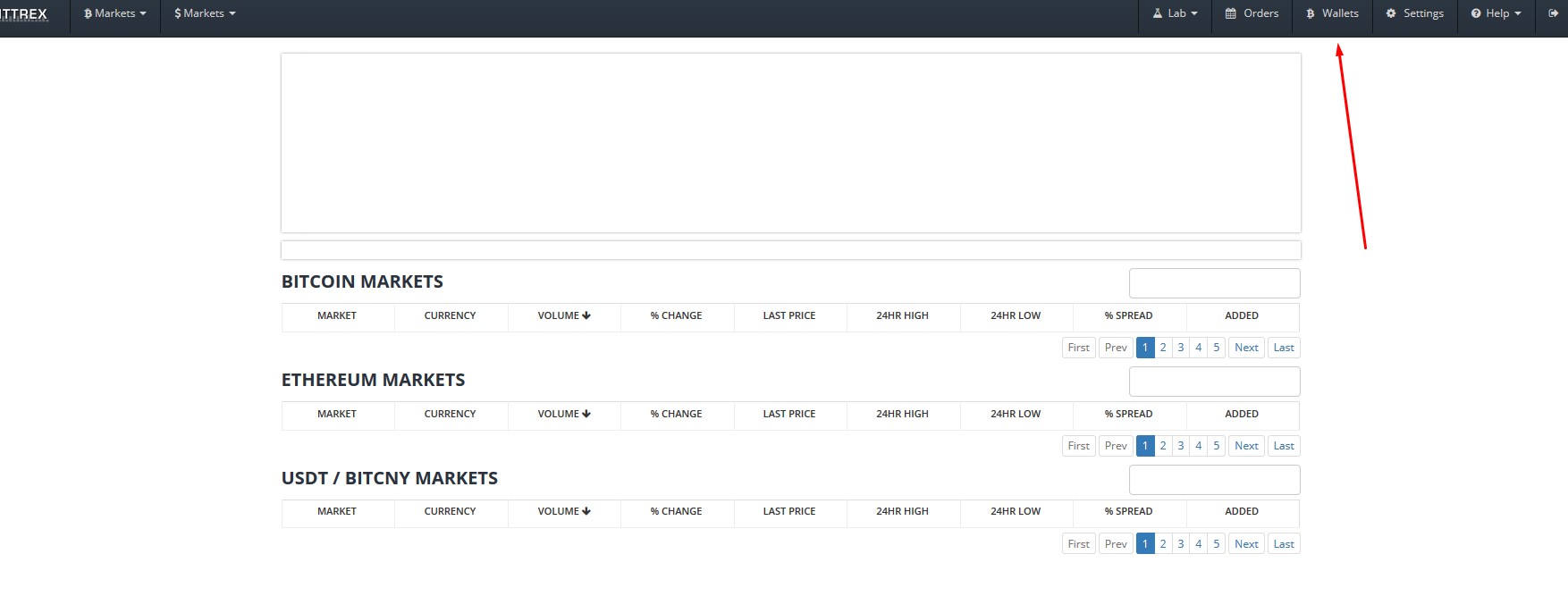This screenshot has width=1568, height=613.
Task: Sort Ethereum Markets by Volume column
Action: point(564,414)
